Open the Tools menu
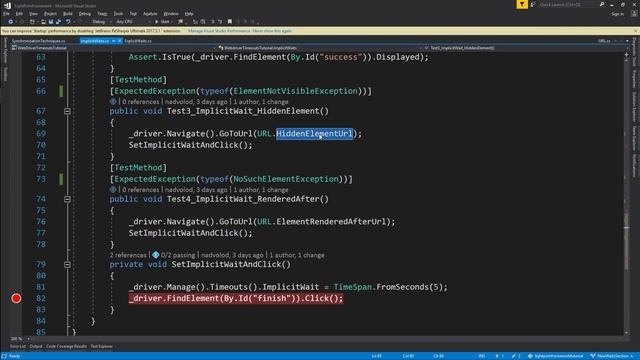 [x=118, y=14]
